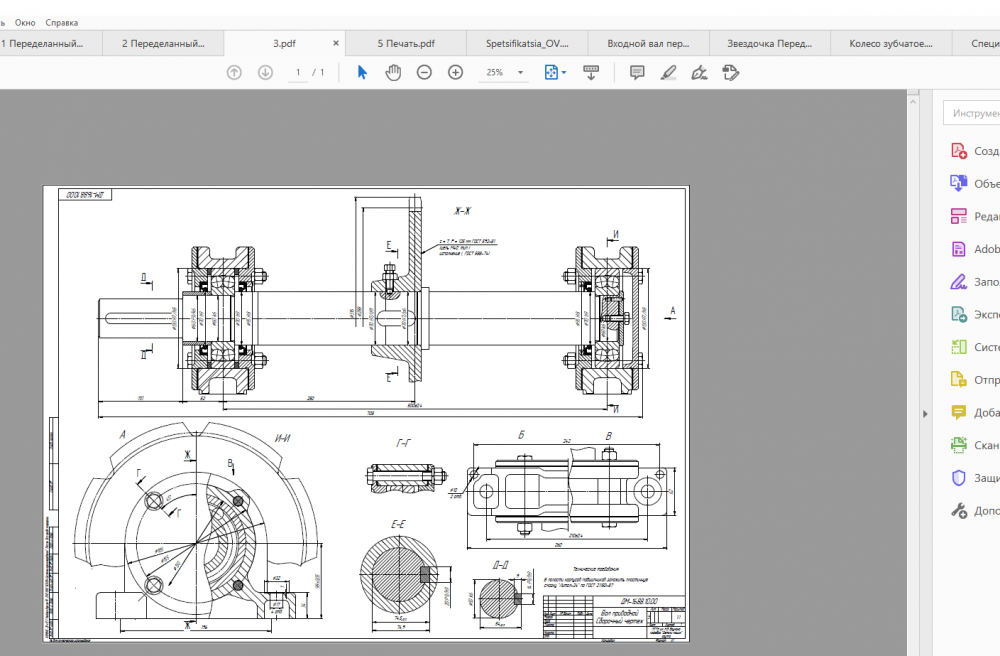Activate the Hand pan tool
Viewport: 1000px width, 656px height.
(393, 72)
